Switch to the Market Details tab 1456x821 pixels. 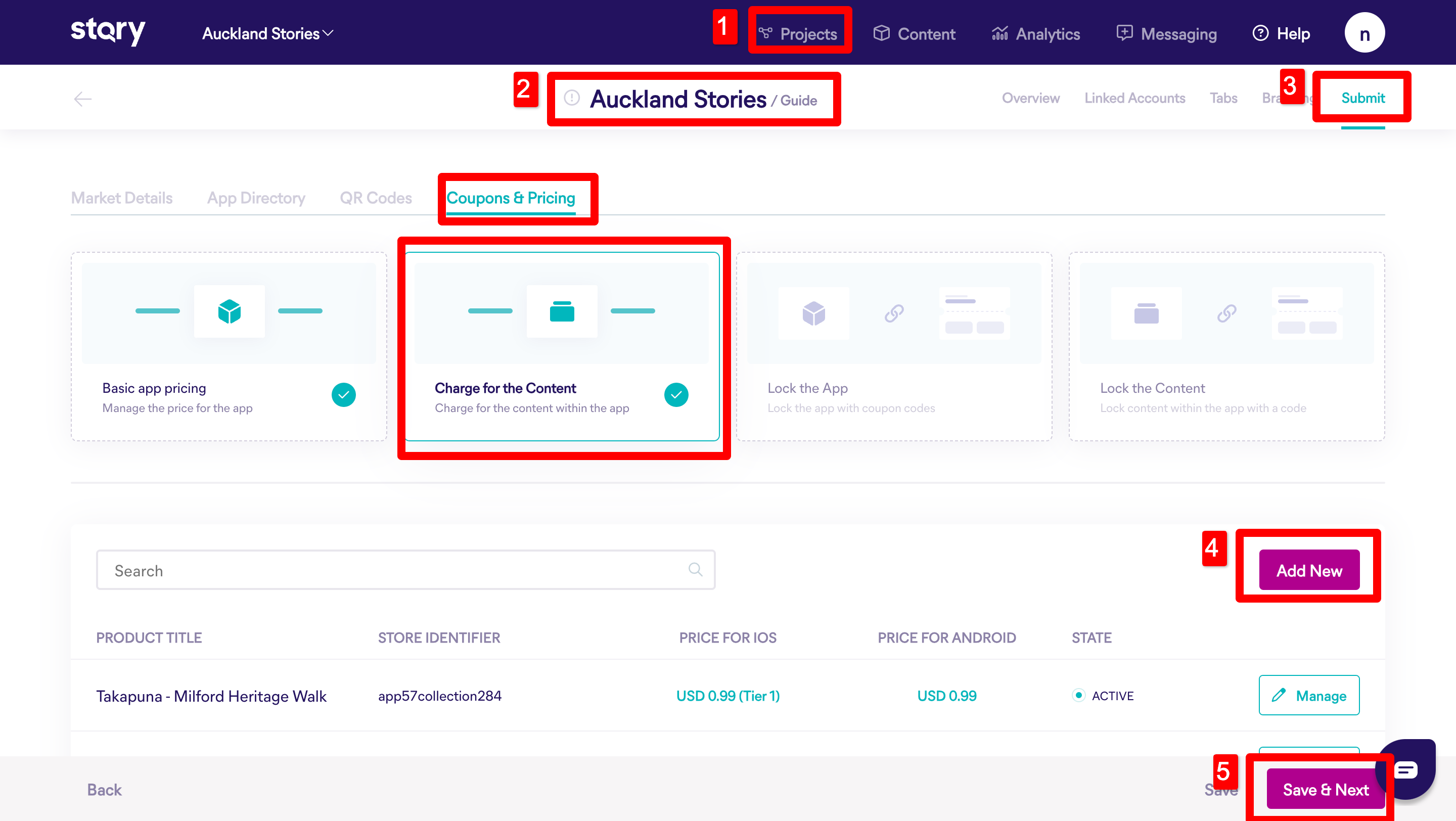point(121,198)
